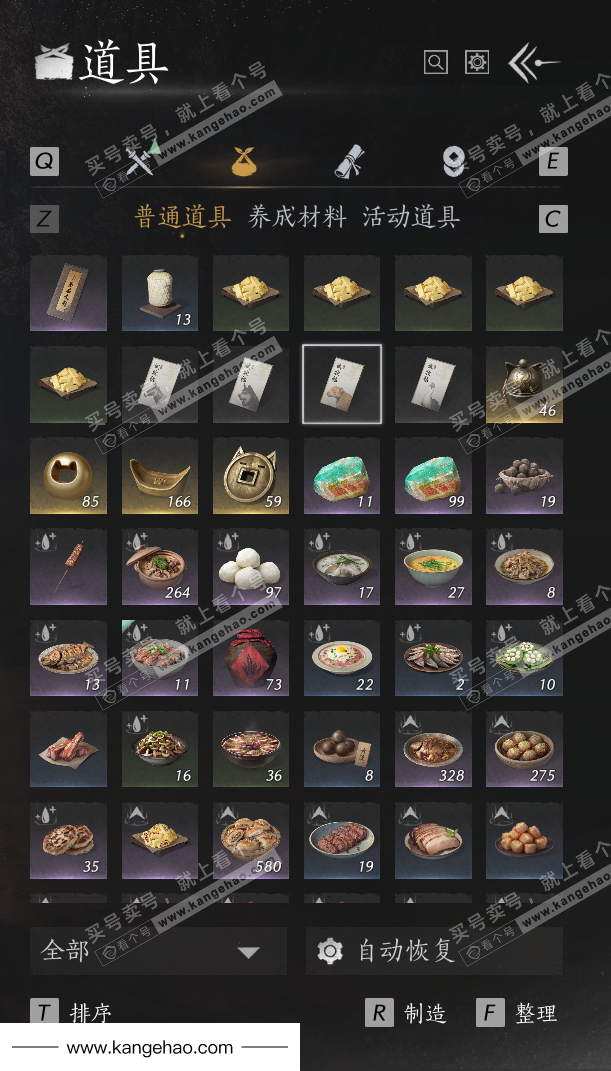Switch to 养成材料 tab
Viewport: 611px width, 1071px height.
pyautogui.click(x=297, y=217)
